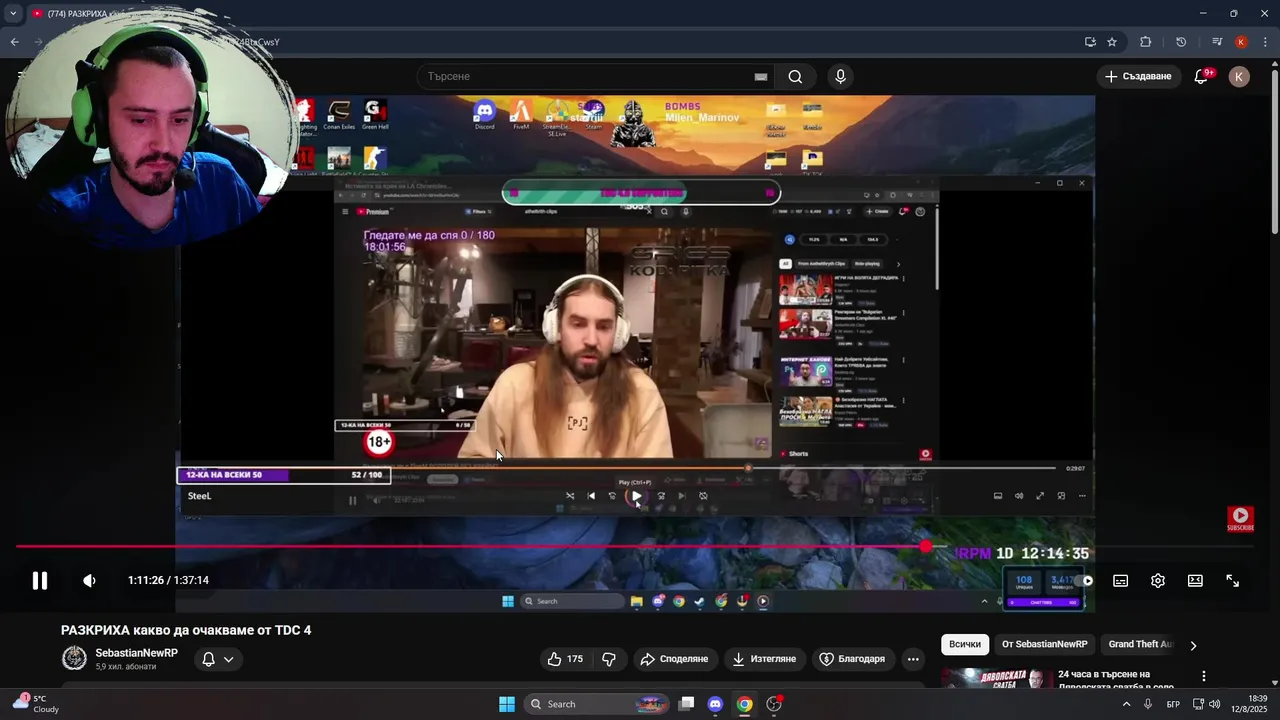Share the video with the Споделяне button

click(x=674, y=659)
